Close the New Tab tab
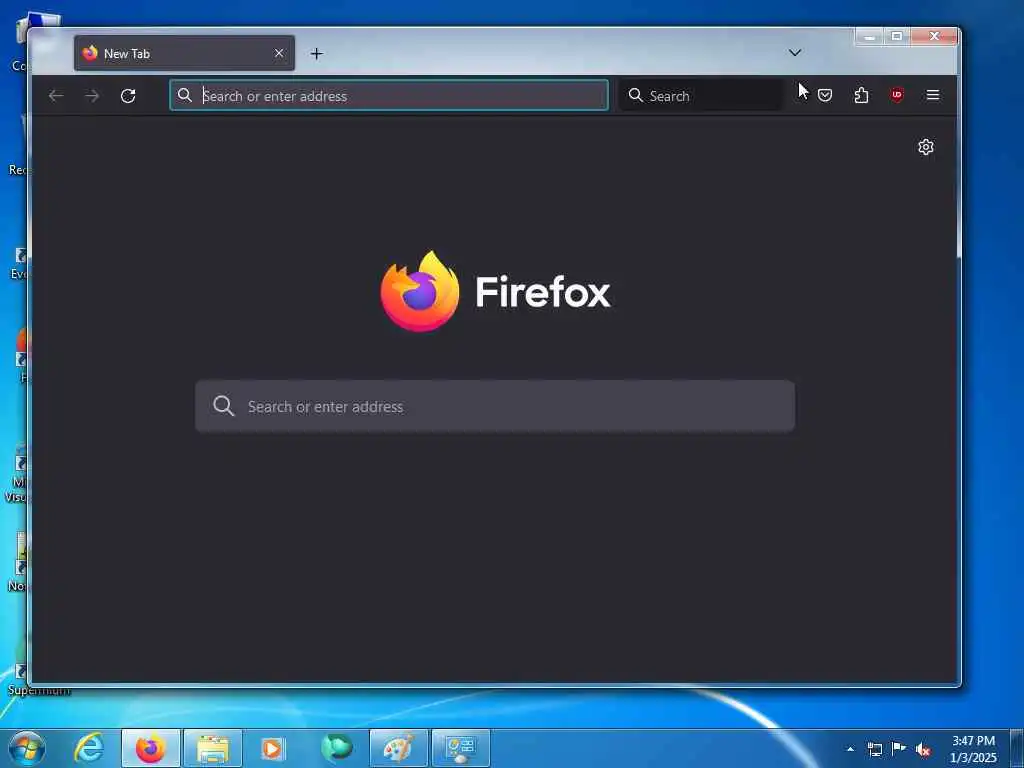This screenshot has height=768, width=1024. click(x=279, y=53)
